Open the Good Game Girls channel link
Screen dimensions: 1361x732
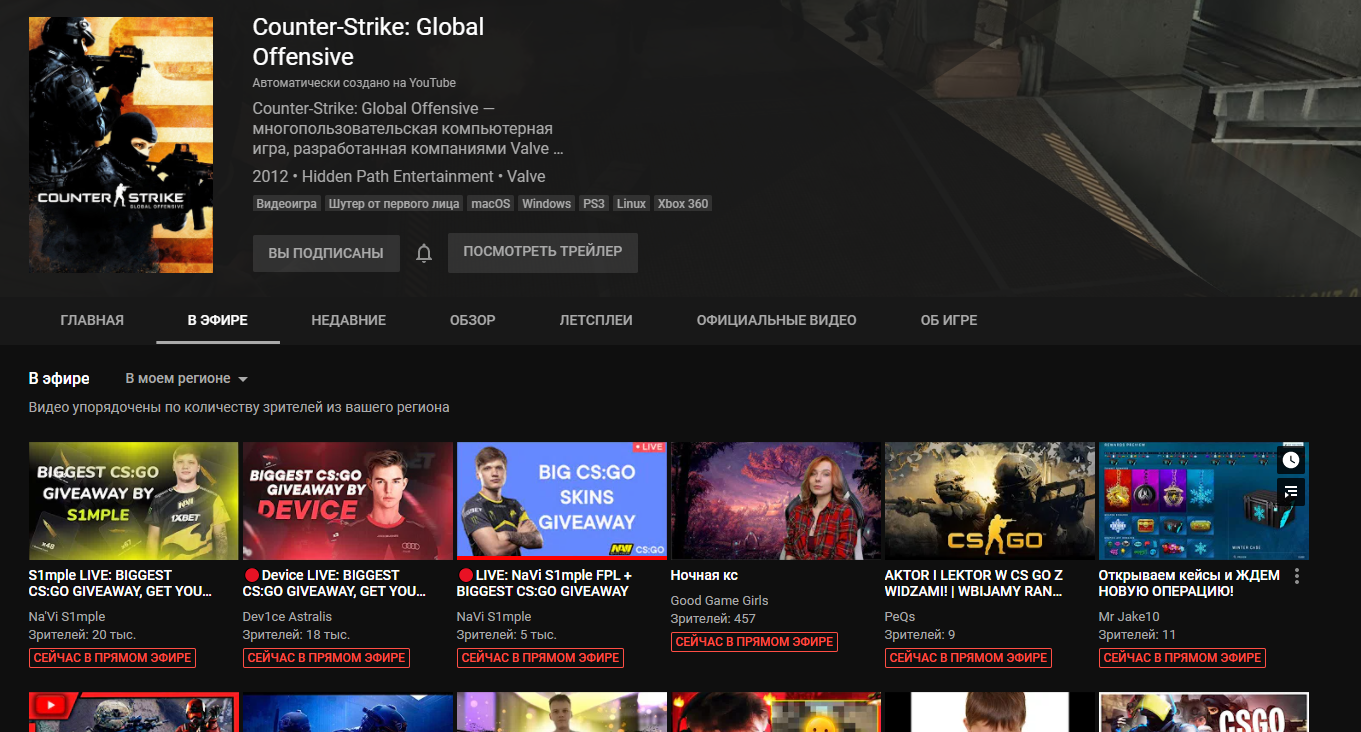[x=719, y=601]
